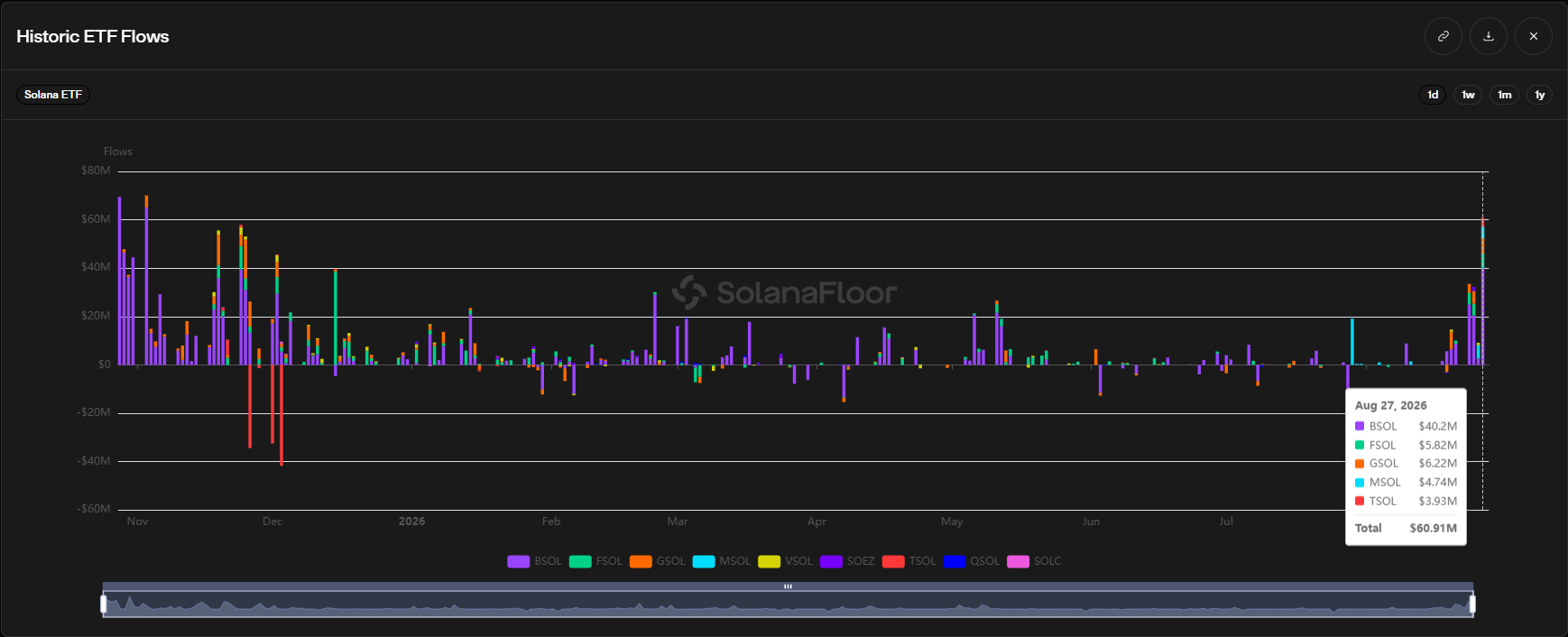Screen dimensions: 1568x637
Task: Click the $60M axis label
Action: point(96,219)
